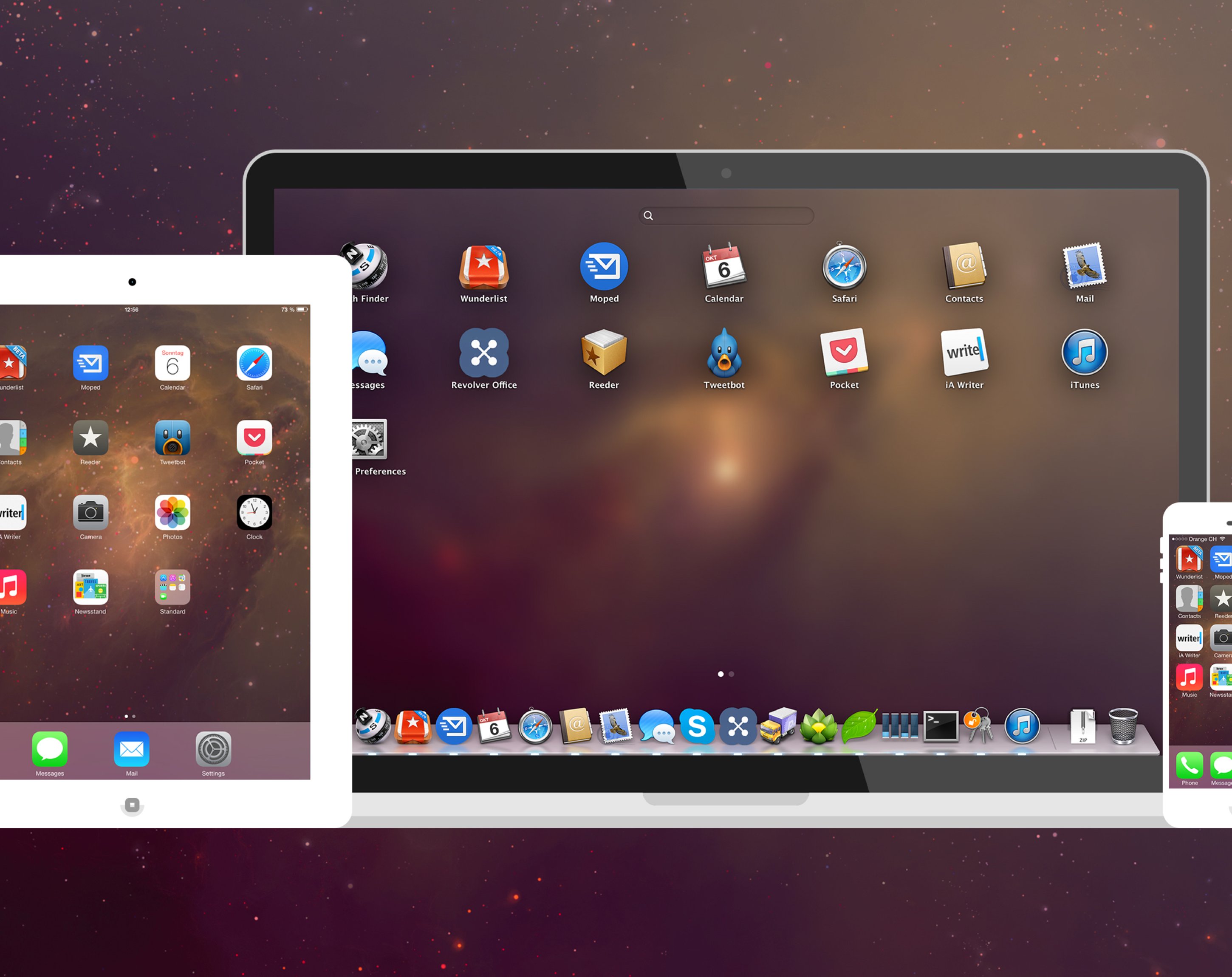Tap Settings in the iPad dock
This screenshot has height=977, width=1232.
pos(213,749)
